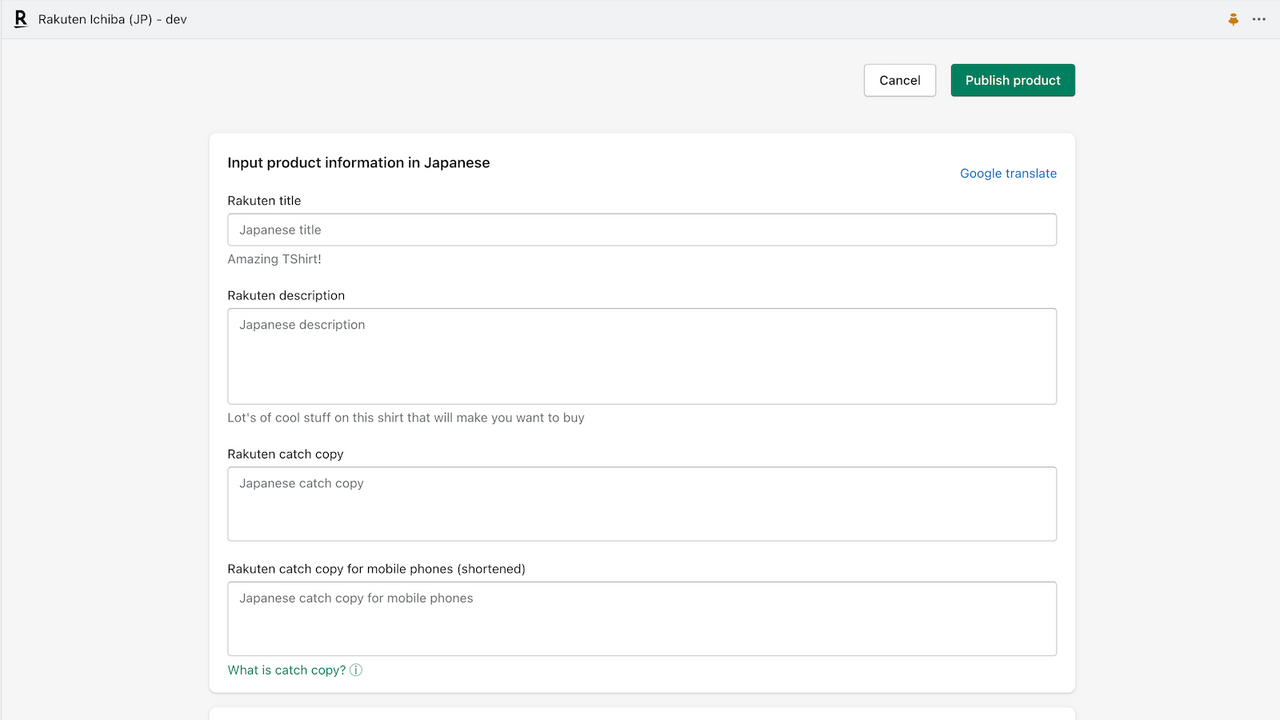Open the three-dot more actions menu
This screenshot has width=1280, height=720.
(x=1259, y=19)
